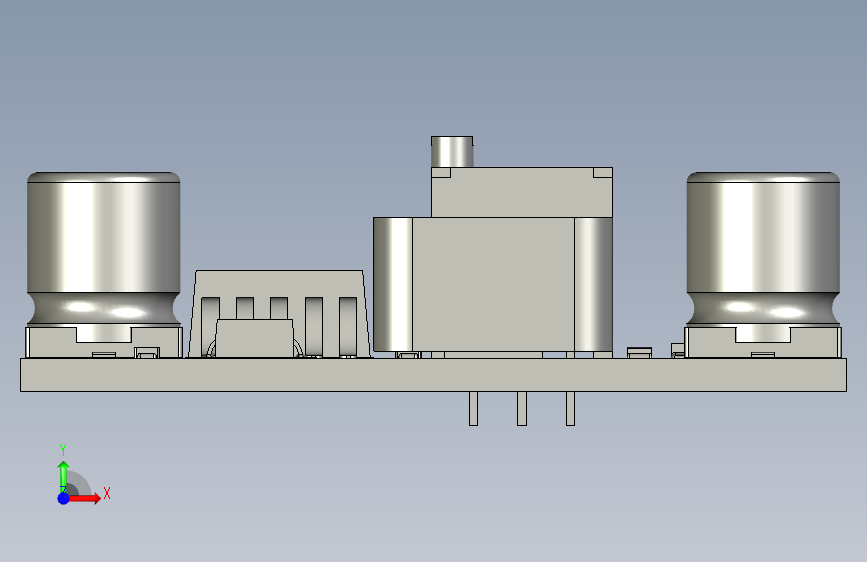Select the flat PCB board at the bottom
Image resolution: width=867 pixels, height=562 pixels.
(434, 375)
